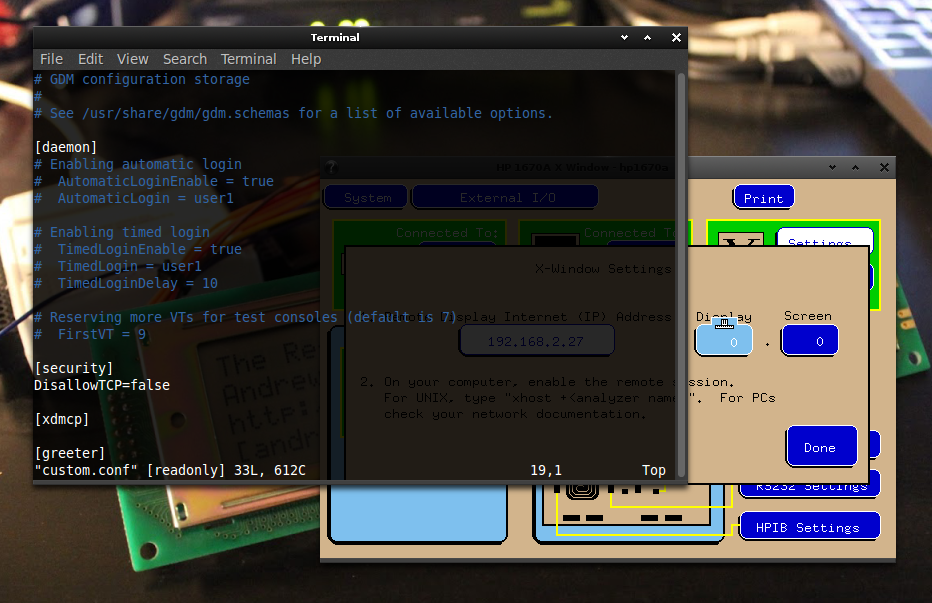932x603 pixels.
Task: Open the Search menu in Terminal
Action: click(x=185, y=59)
